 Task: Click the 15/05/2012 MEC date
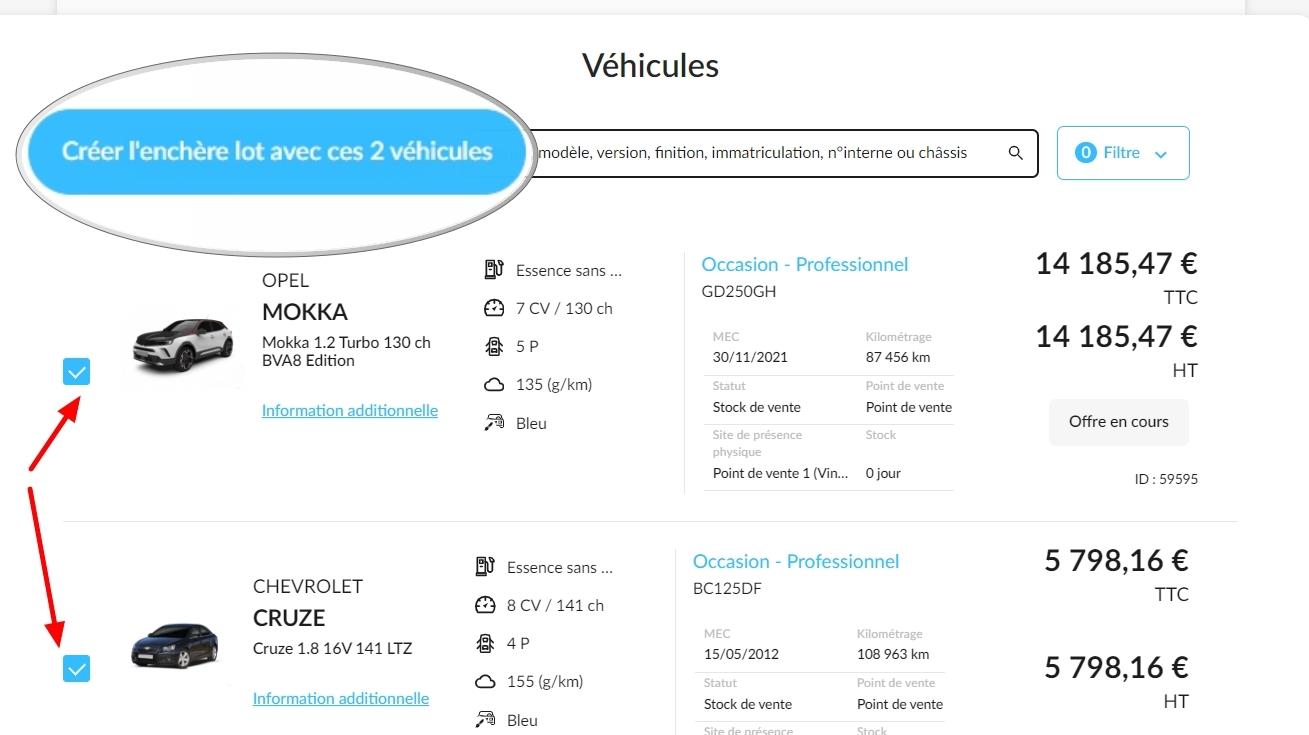[x=741, y=654]
